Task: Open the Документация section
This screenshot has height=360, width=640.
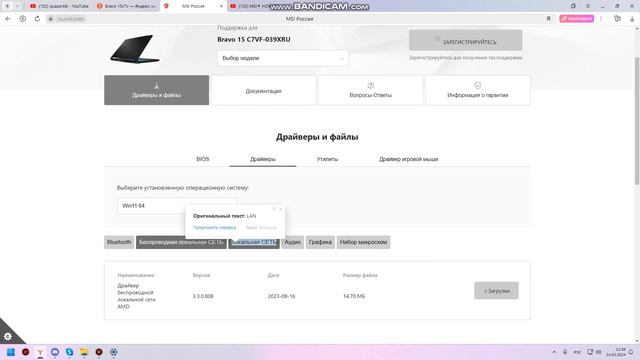Action: (263, 90)
